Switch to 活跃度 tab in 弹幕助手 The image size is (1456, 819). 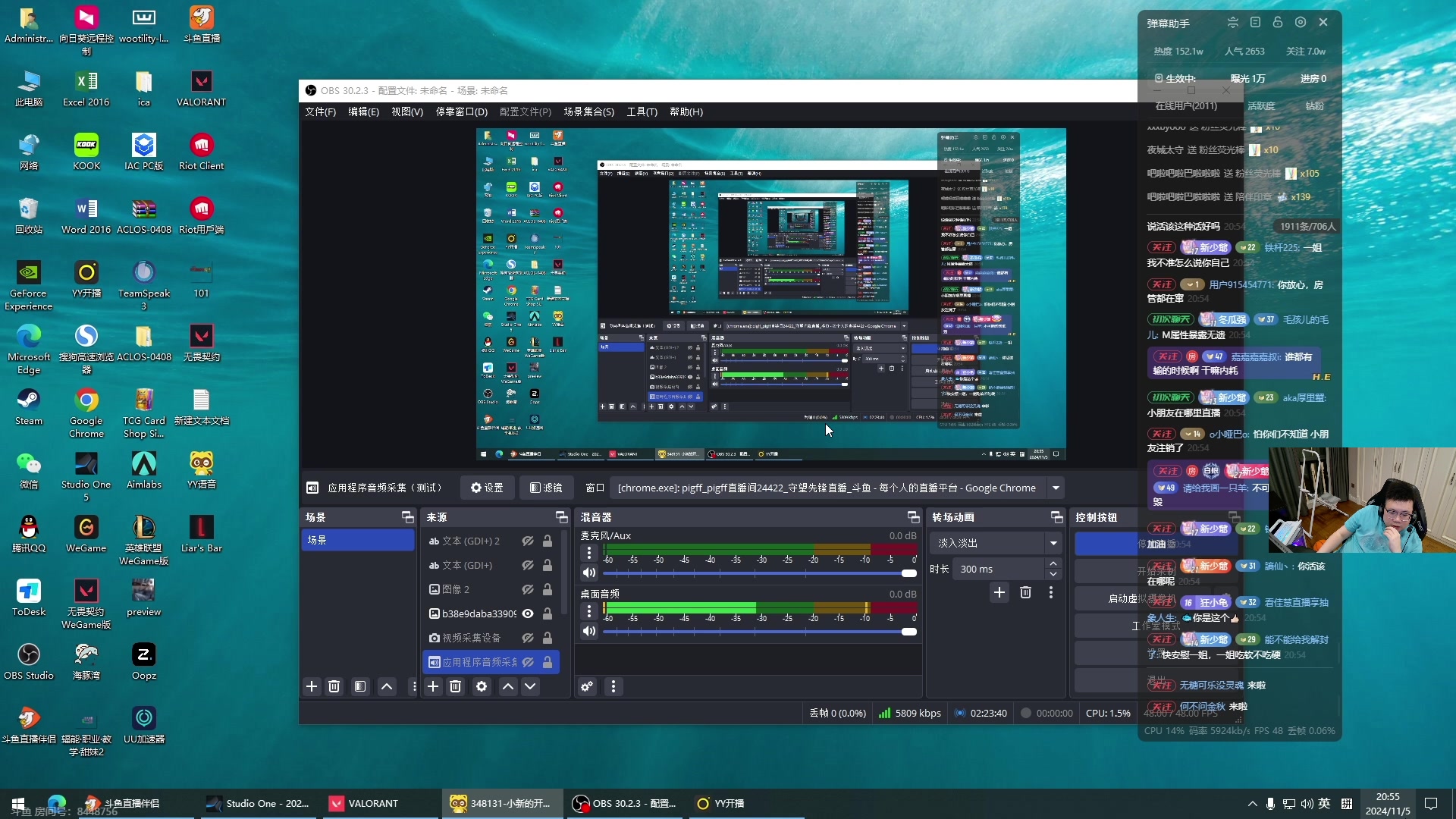point(1261,106)
